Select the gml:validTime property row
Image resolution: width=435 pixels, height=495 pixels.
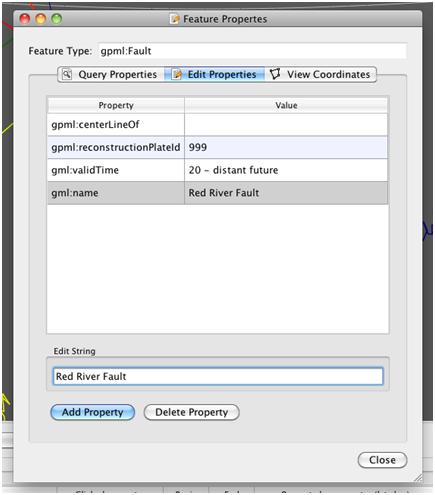click(218, 170)
